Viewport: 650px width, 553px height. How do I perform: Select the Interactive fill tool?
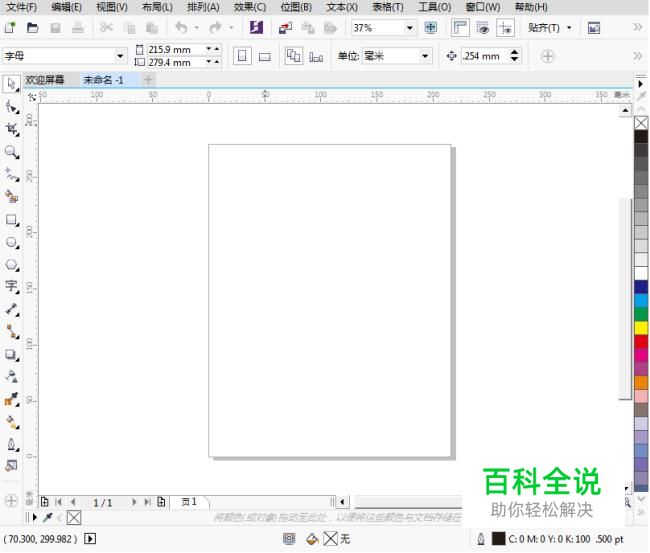(x=12, y=422)
